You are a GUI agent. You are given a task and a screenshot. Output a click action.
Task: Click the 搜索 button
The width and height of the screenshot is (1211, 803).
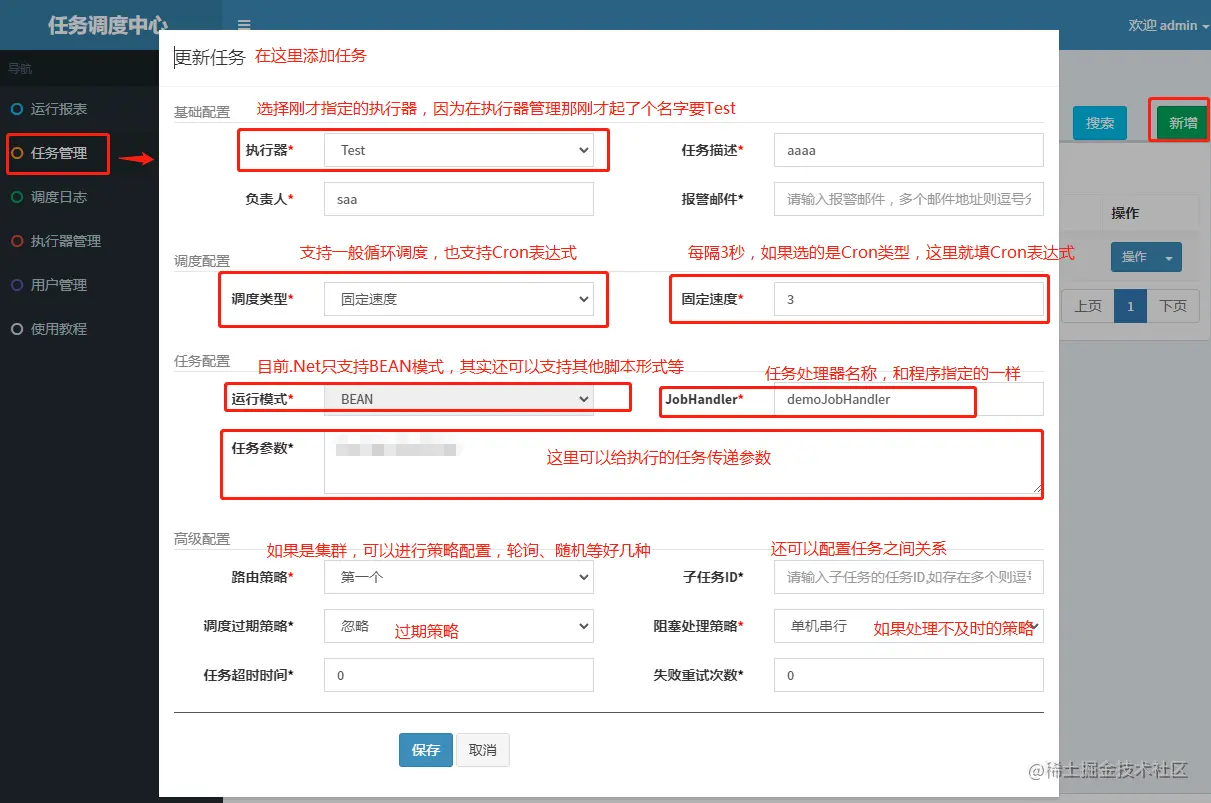click(1100, 123)
